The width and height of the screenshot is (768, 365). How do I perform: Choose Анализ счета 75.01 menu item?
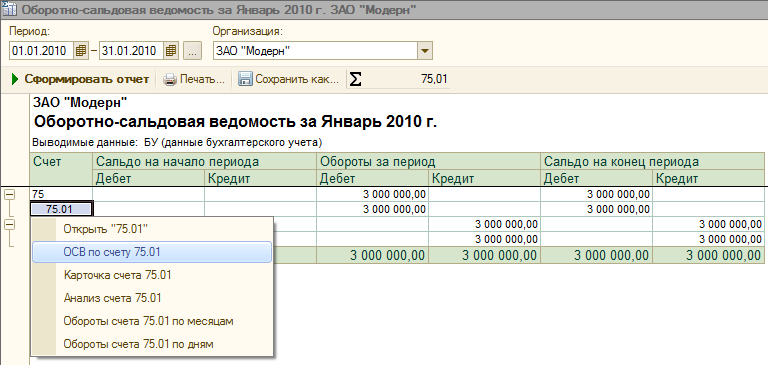(x=151, y=298)
